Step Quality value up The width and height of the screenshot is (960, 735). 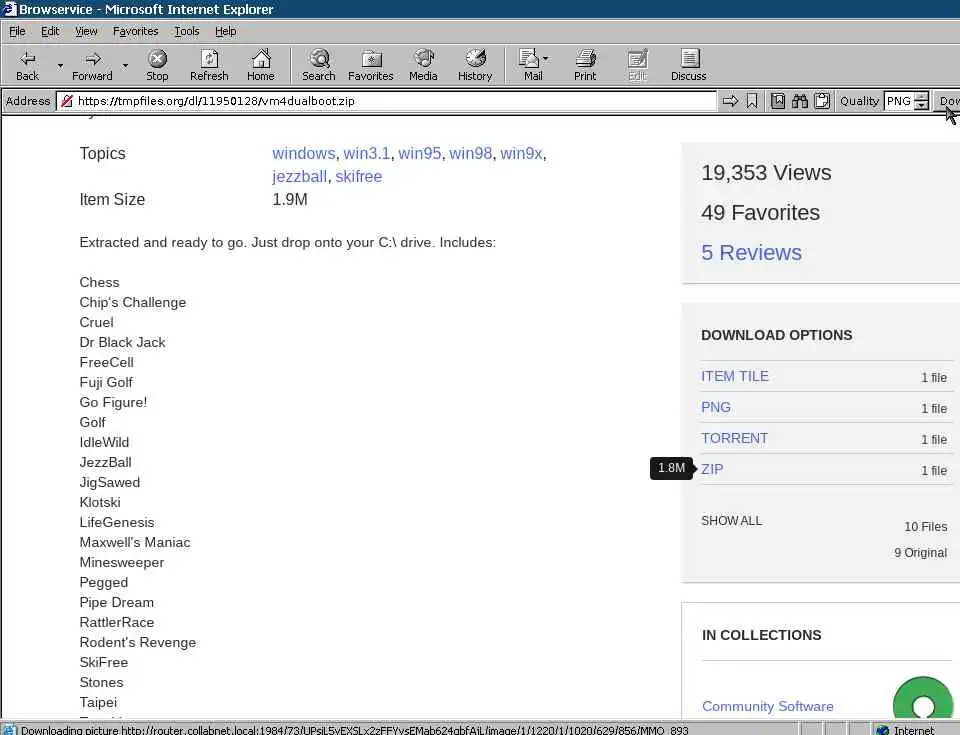[922, 97]
